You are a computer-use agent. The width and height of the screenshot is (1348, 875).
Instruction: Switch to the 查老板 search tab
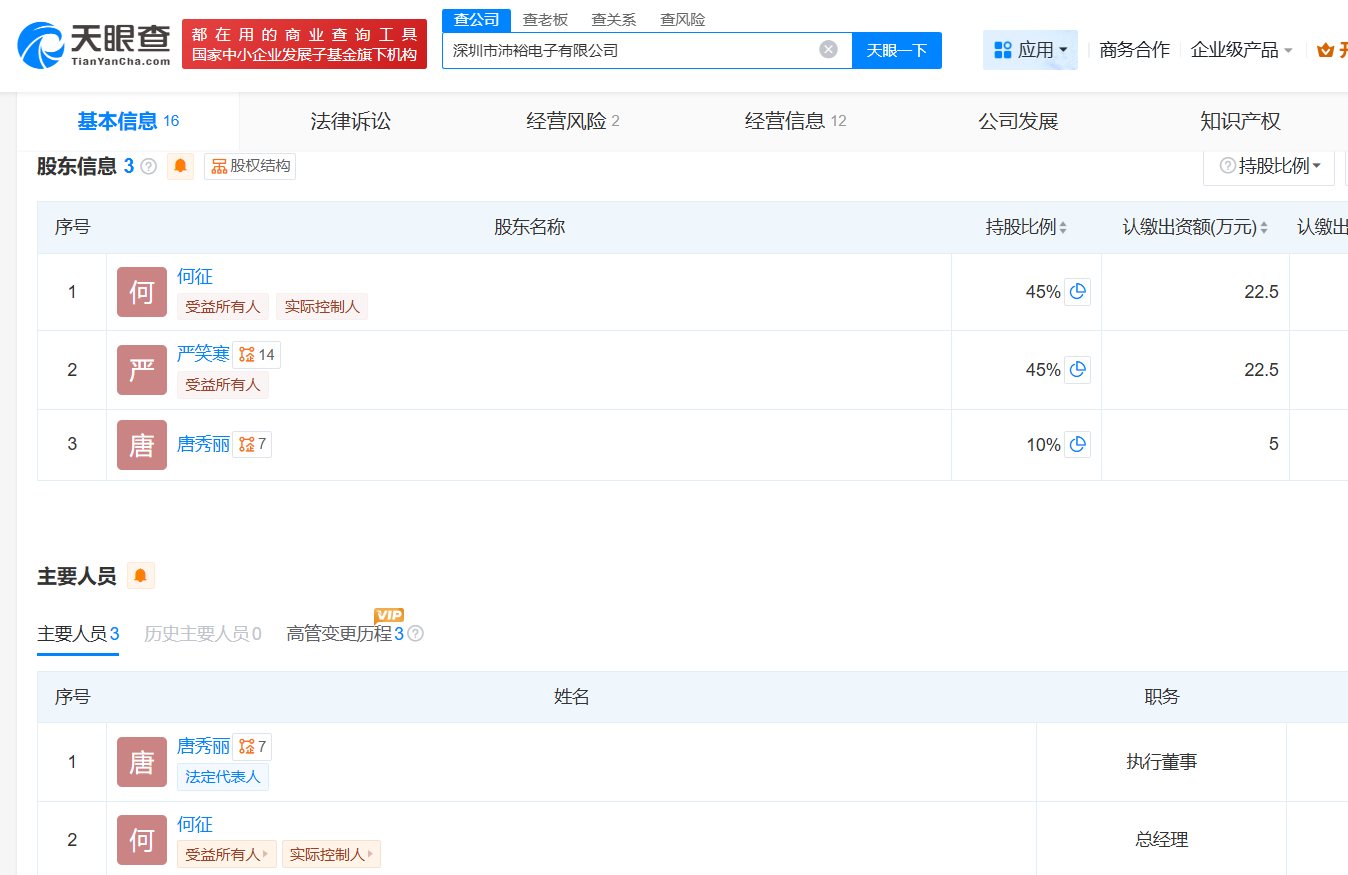tap(545, 19)
